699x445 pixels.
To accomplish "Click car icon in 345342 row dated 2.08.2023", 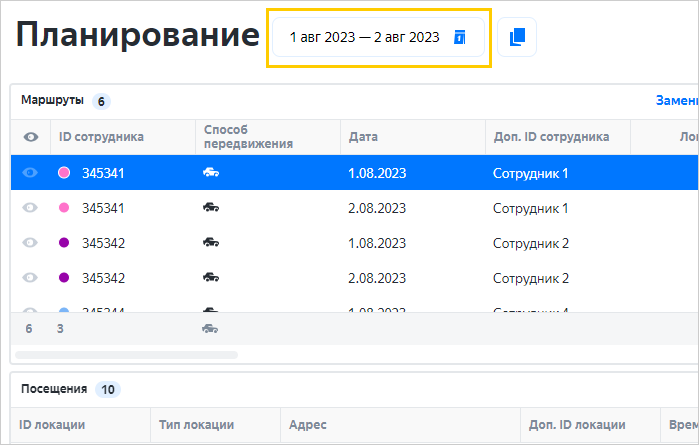I will (x=211, y=278).
